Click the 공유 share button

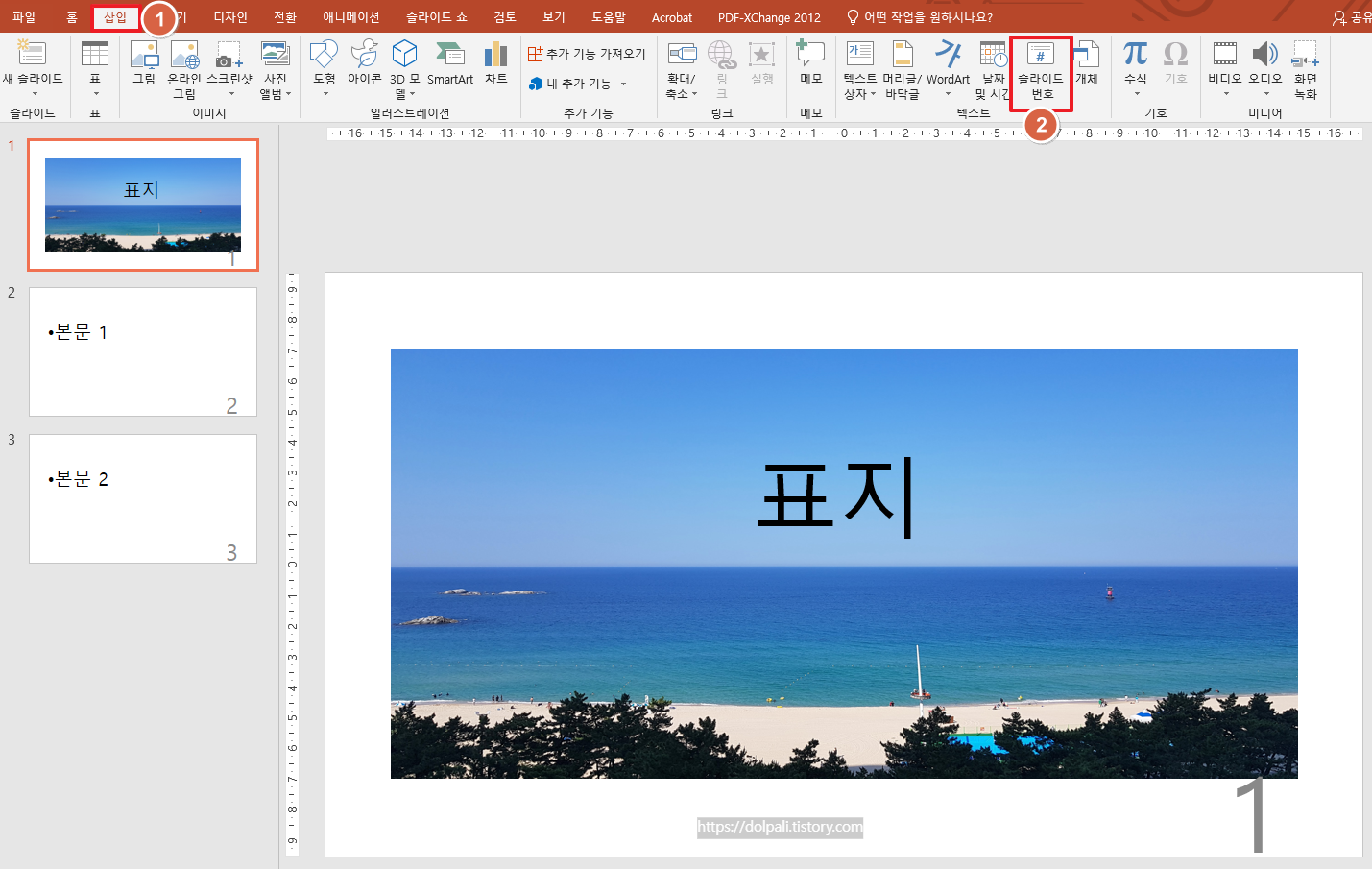pyautogui.click(x=1352, y=17)
